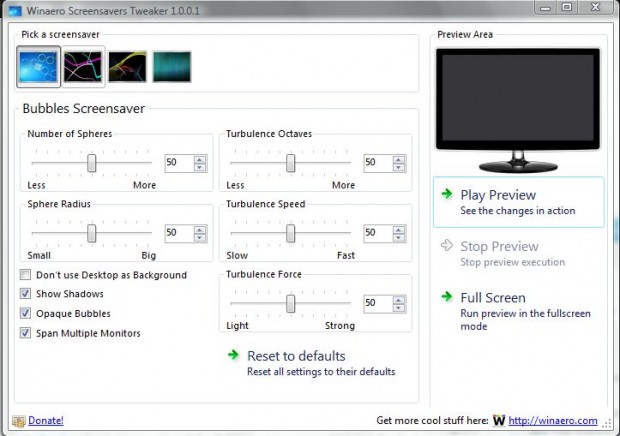Select the Aurora screensaver thumbnail

tap(171, 67)
